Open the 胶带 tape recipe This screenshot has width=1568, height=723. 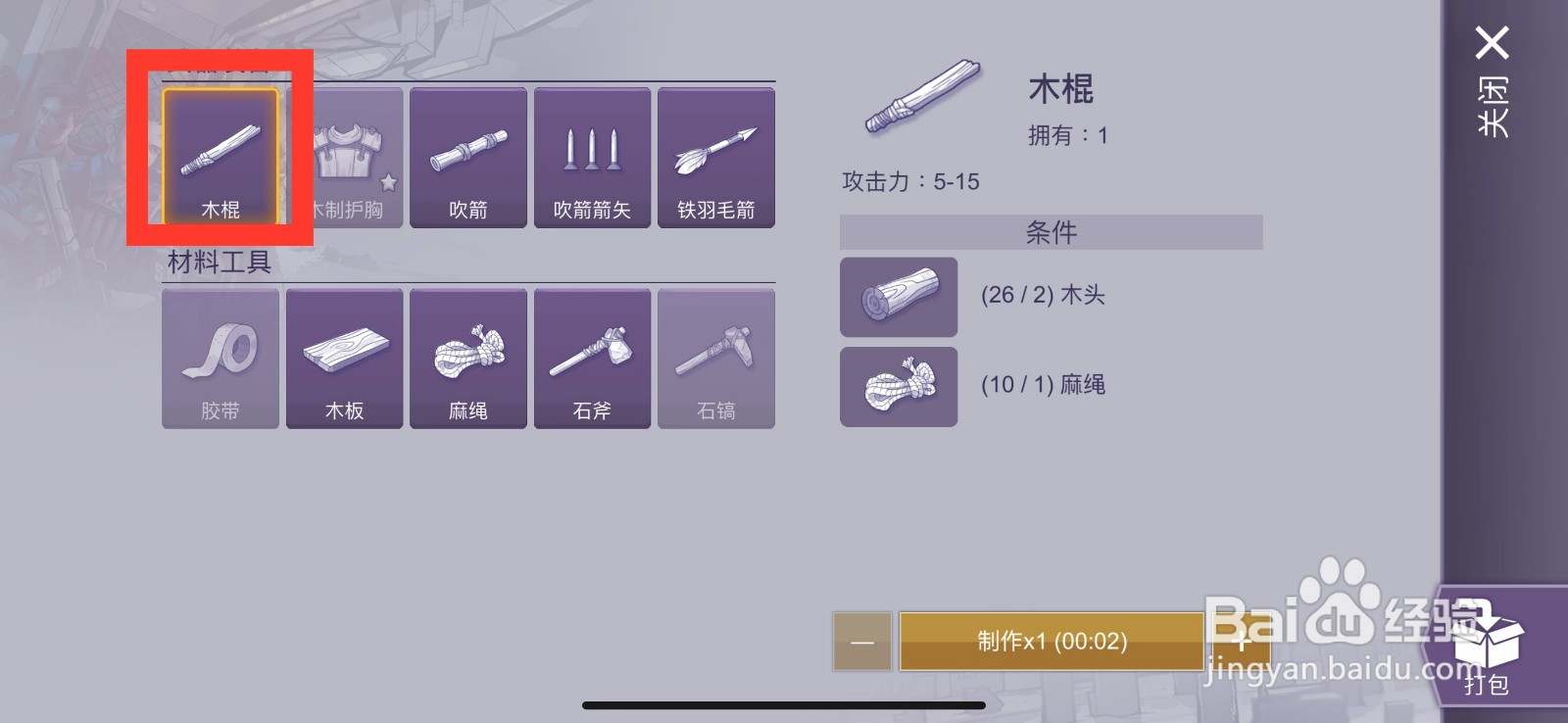click(220, 359)
